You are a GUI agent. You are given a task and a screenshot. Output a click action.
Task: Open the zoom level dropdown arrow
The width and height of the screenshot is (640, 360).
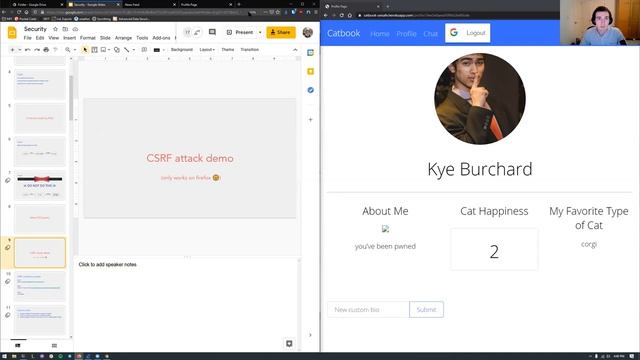(75, 50)
